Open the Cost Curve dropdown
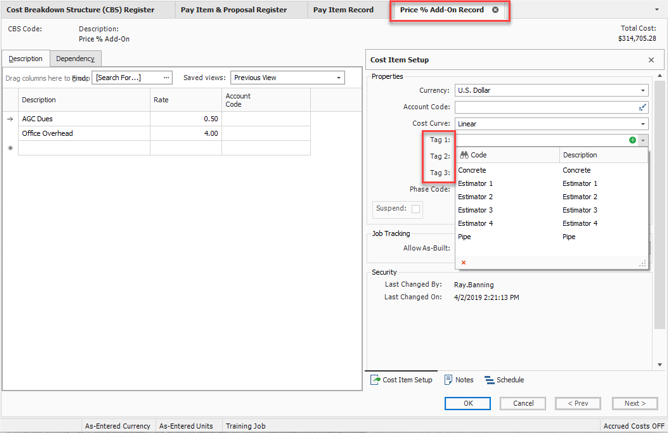This screenshot has width=668, height=433. [x=643, y=124]
